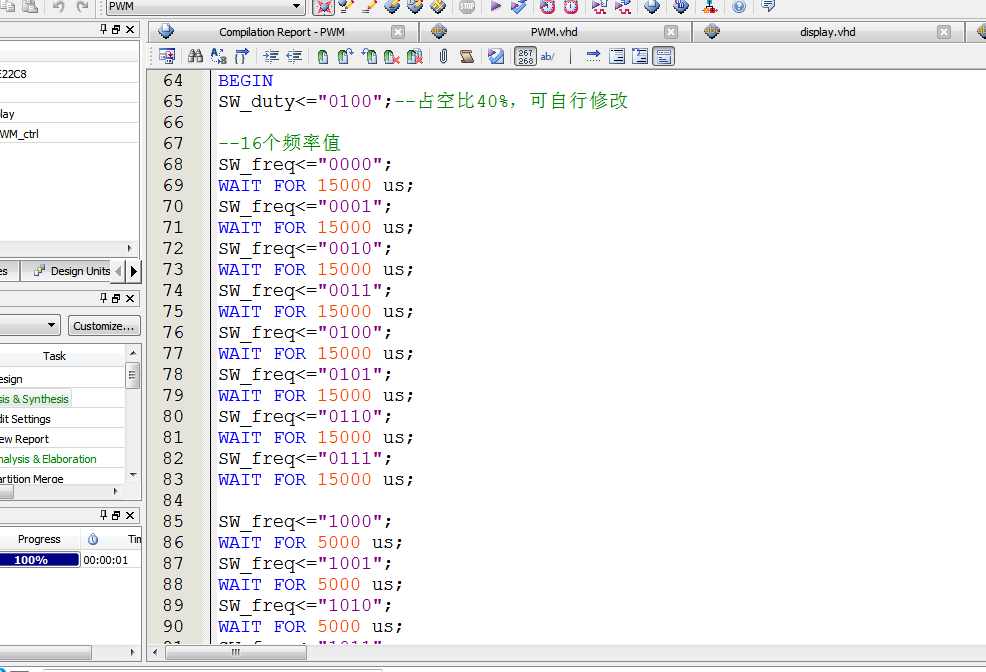986x672 pixels.
Task: Switch to the PWM.vhd tab
Action: tap(553, 32)
